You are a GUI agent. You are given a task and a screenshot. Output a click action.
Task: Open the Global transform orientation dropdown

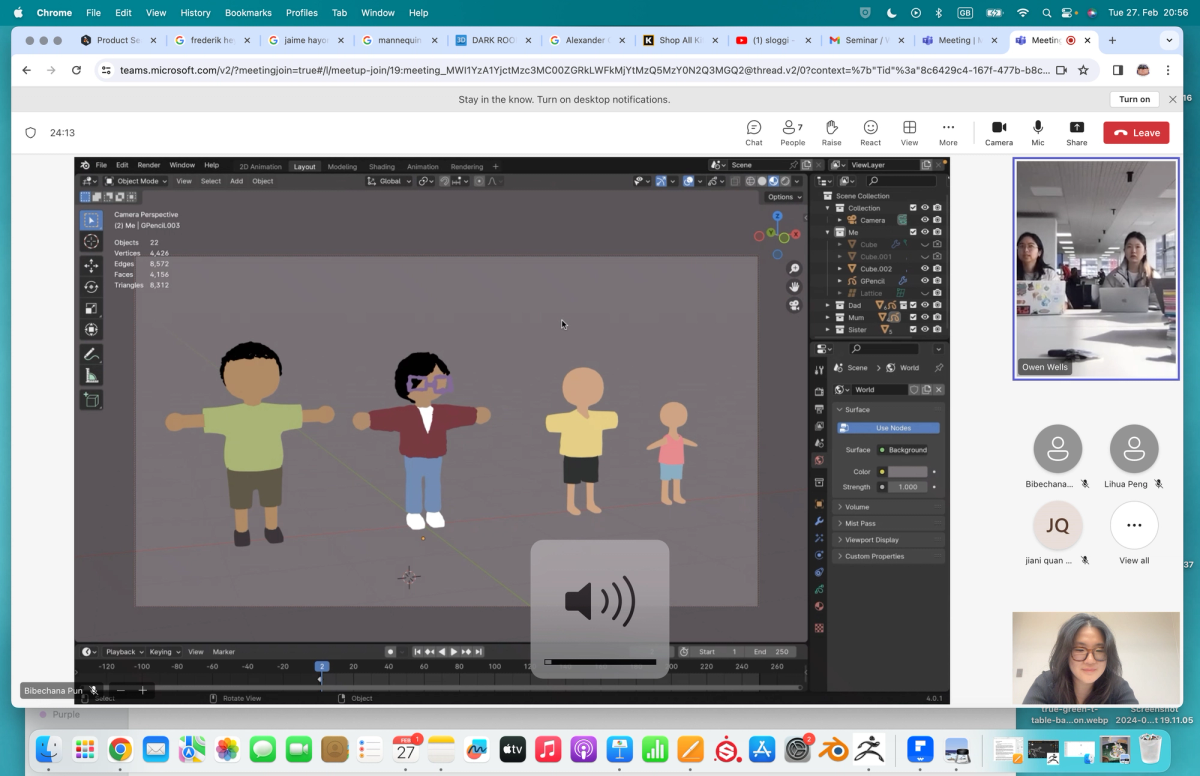389,181
